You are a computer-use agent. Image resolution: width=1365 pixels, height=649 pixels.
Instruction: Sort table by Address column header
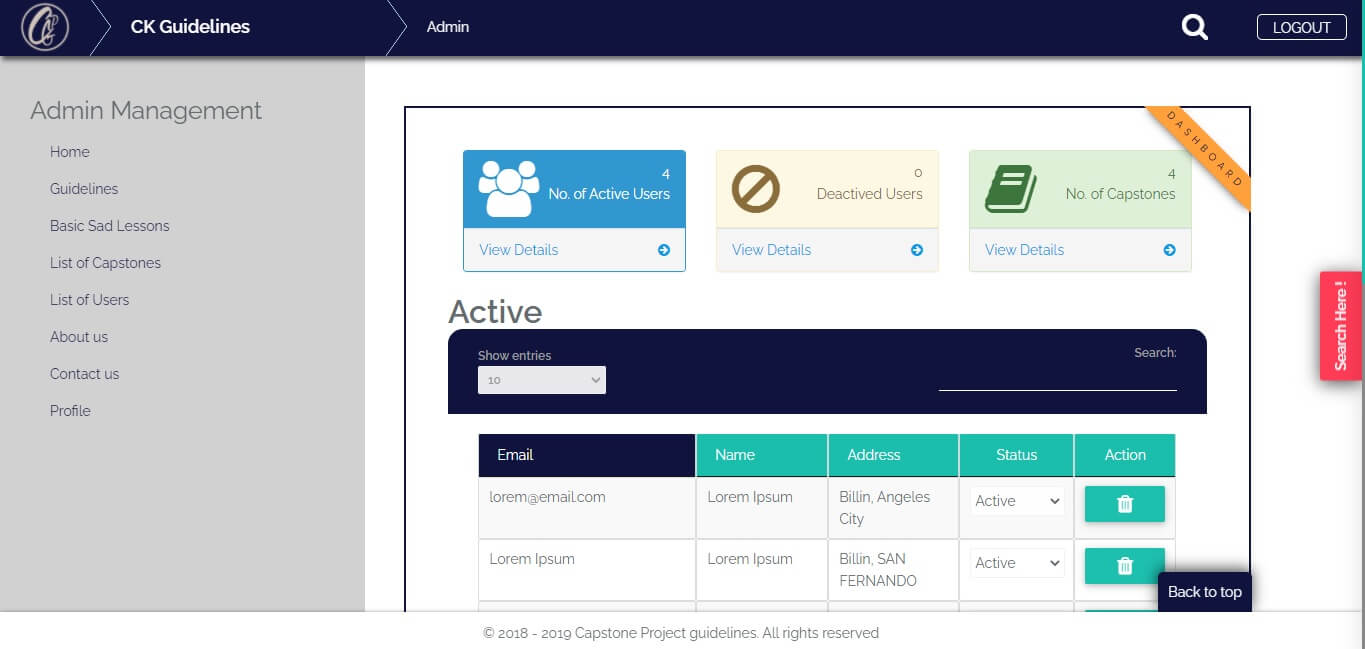(894, 455)
